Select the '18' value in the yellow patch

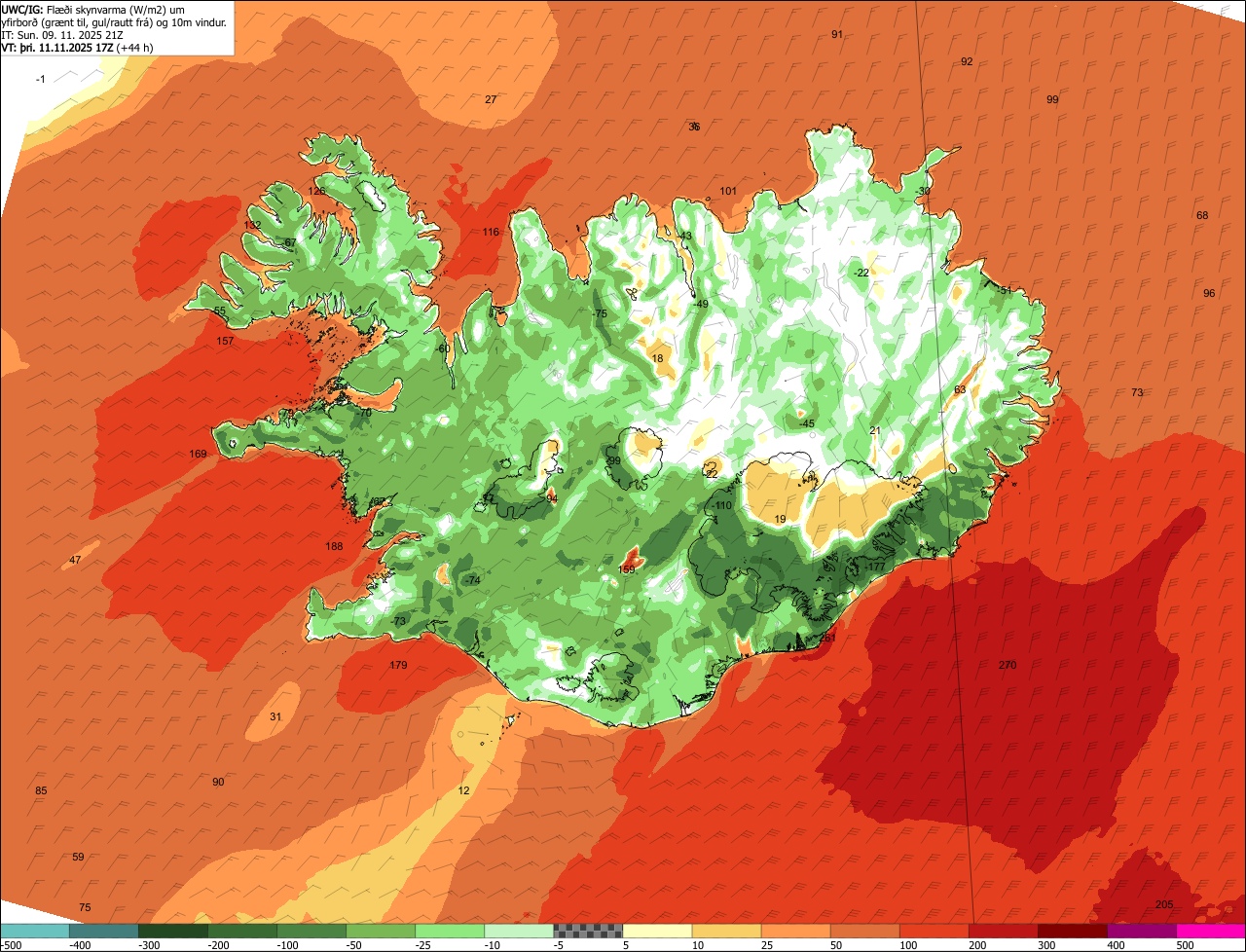pyautogui.click(x=658, y=358)
